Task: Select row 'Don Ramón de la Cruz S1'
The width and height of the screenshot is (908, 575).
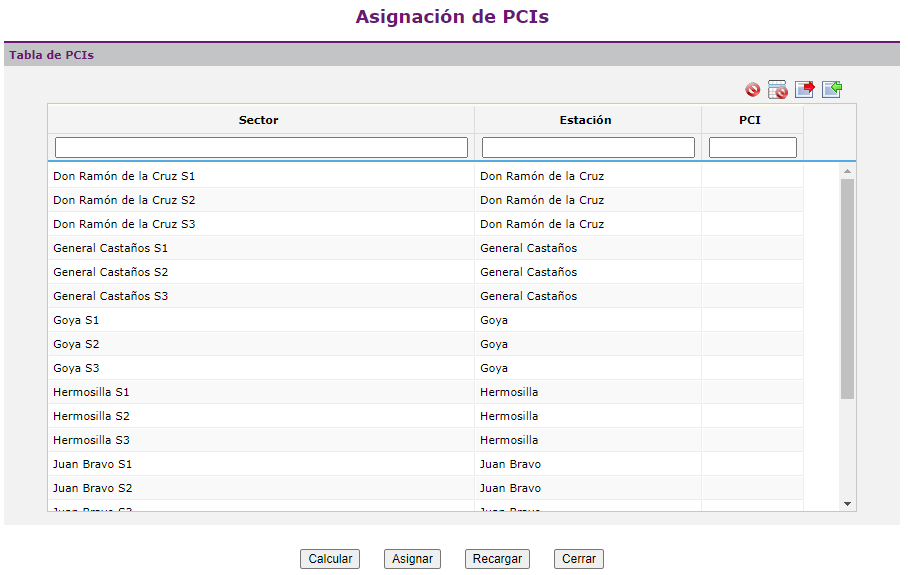Action: 426,176
